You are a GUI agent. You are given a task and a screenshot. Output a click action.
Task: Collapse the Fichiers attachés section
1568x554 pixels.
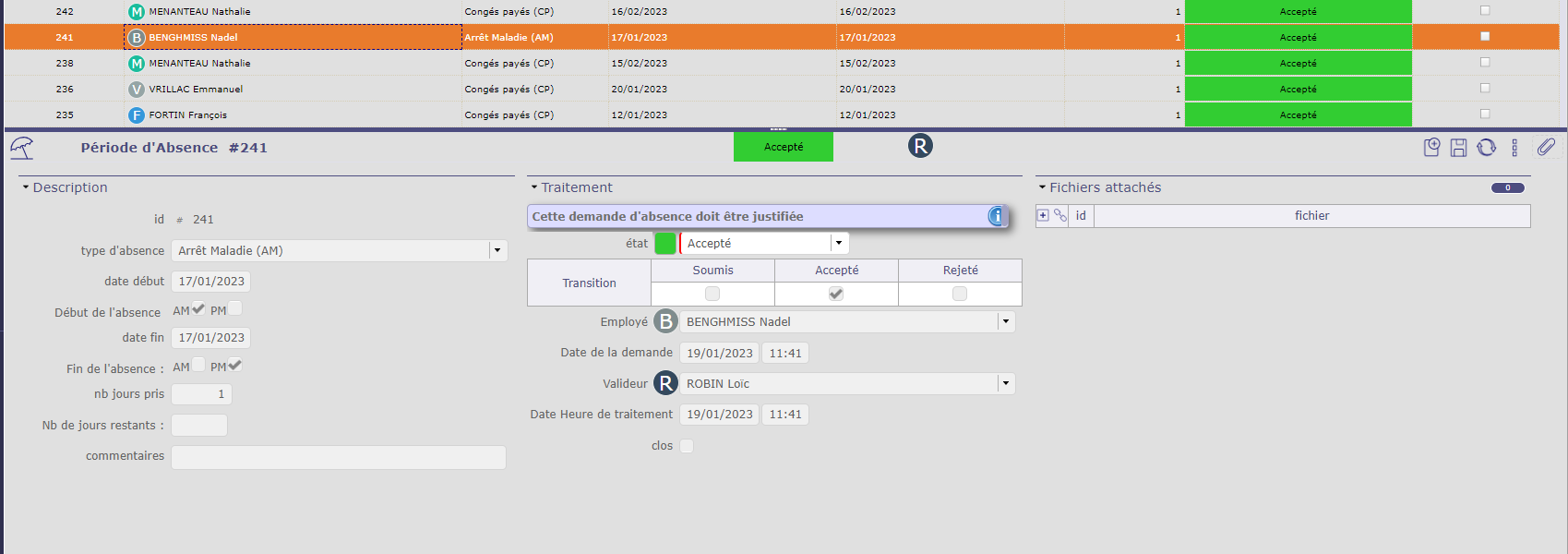click(x=1043, y=187)
